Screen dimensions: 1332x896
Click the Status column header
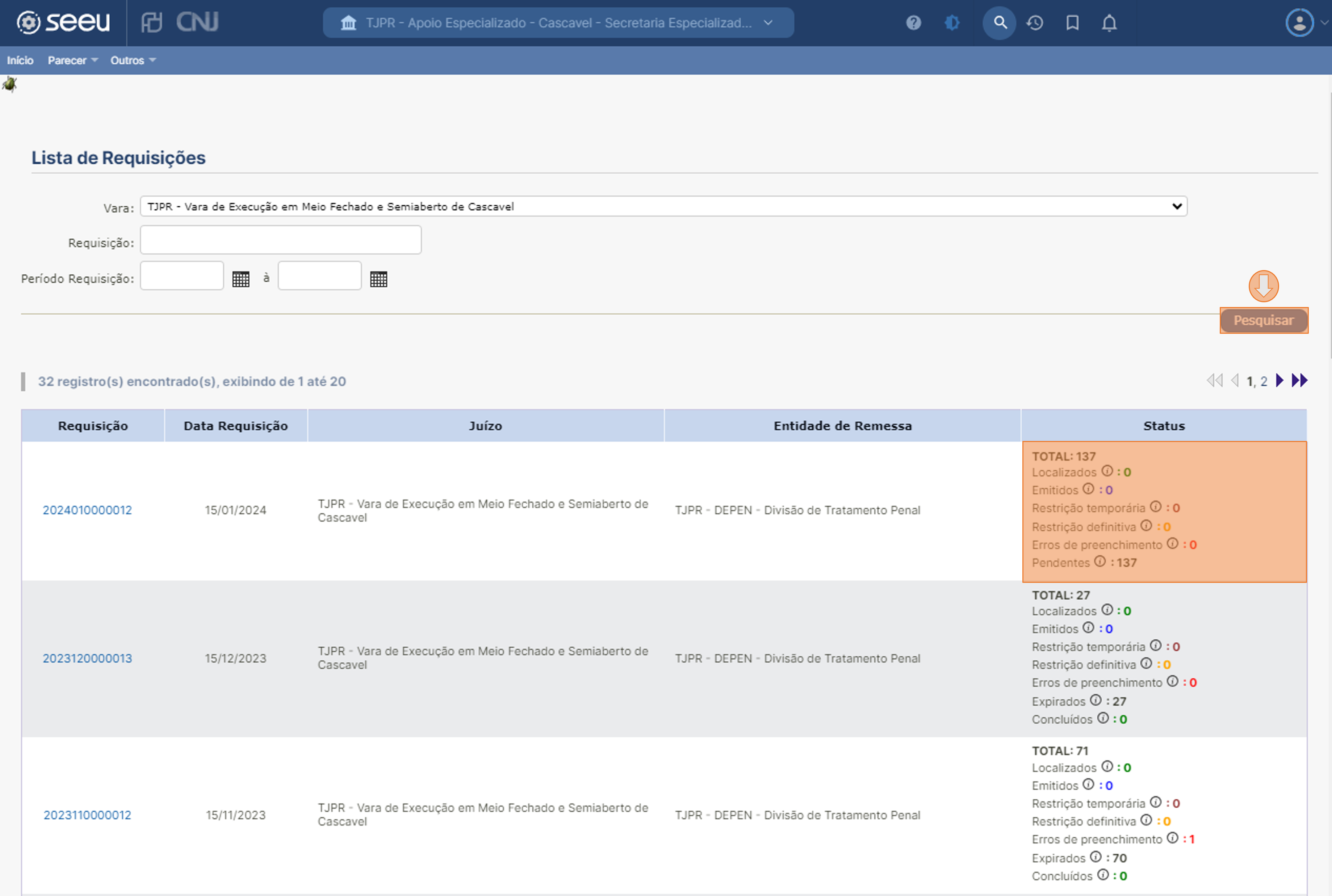point(1164,426)
